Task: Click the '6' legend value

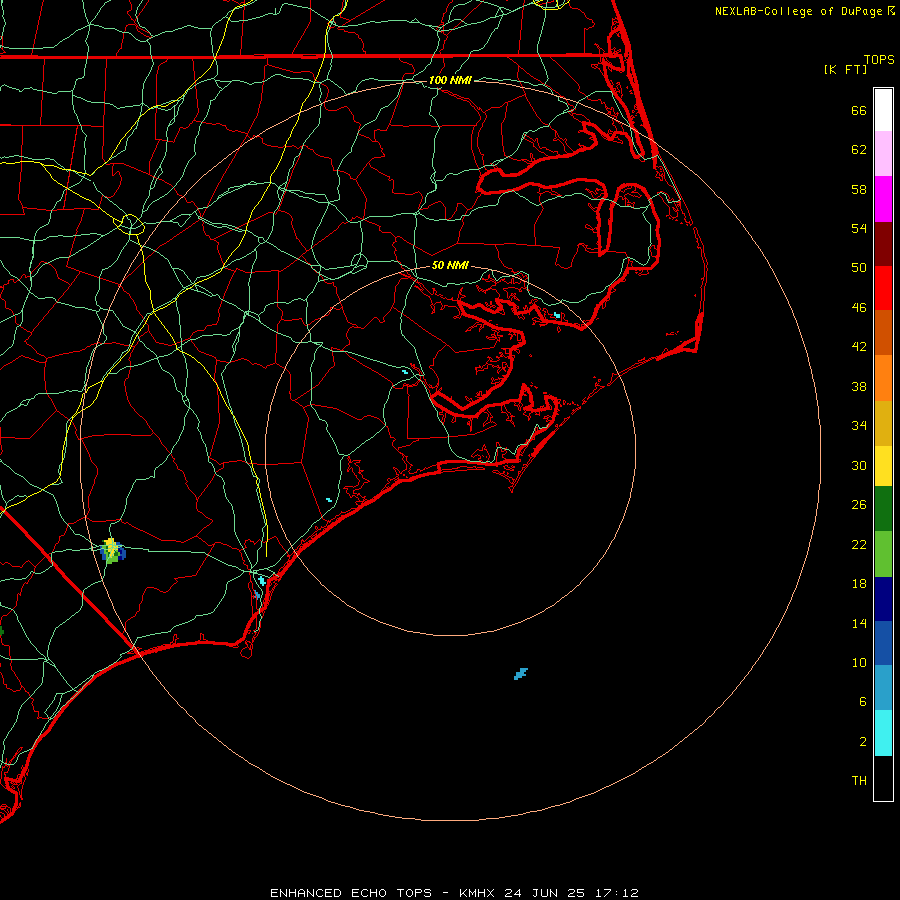Action: coord(863,702)
